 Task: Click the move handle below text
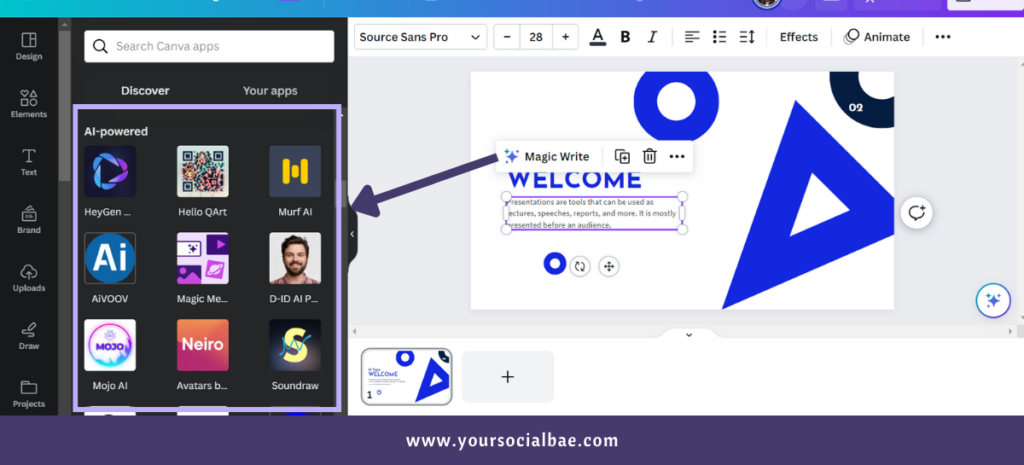[609, 266]
